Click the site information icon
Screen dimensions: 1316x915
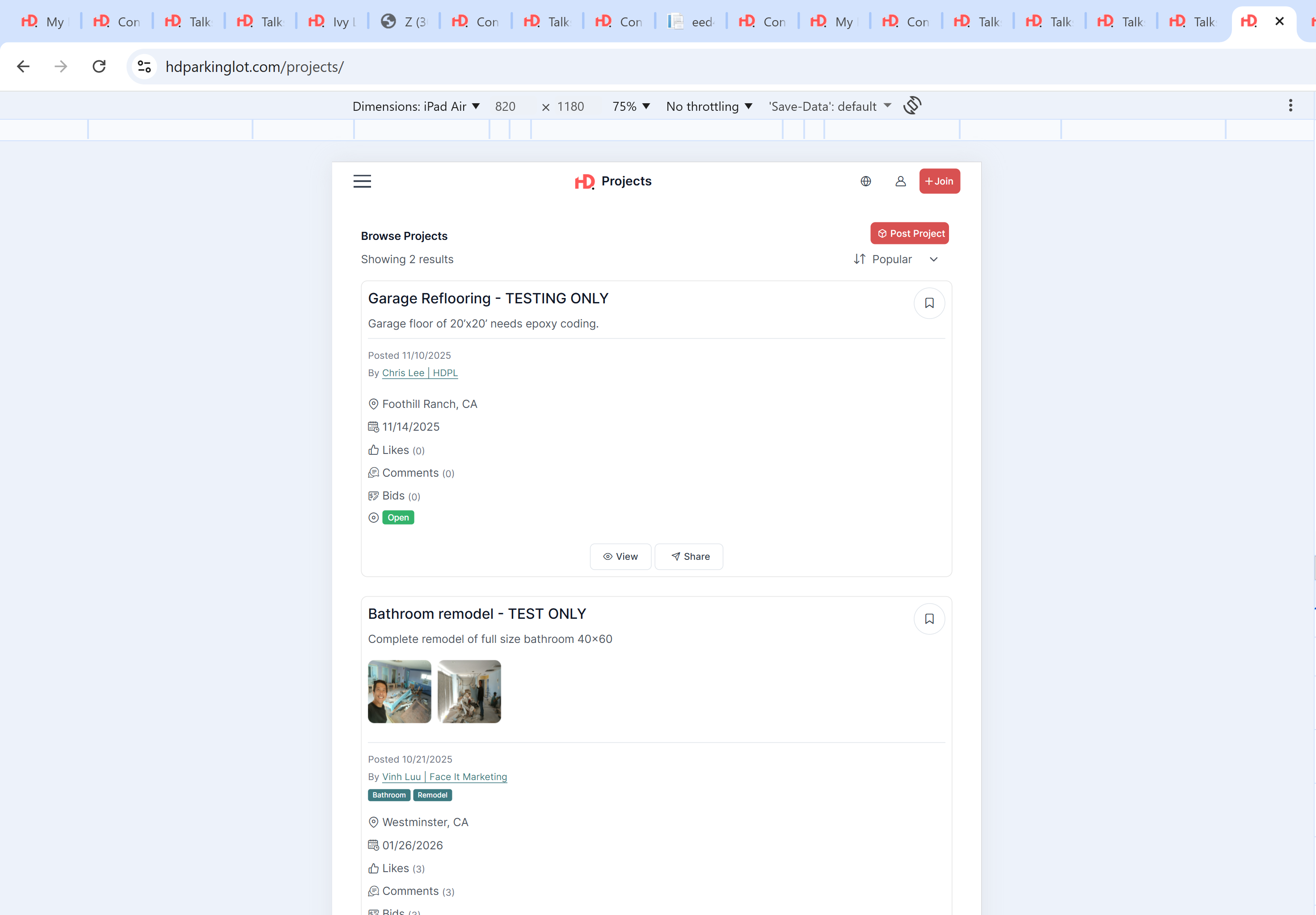click(x=144, y=67)
